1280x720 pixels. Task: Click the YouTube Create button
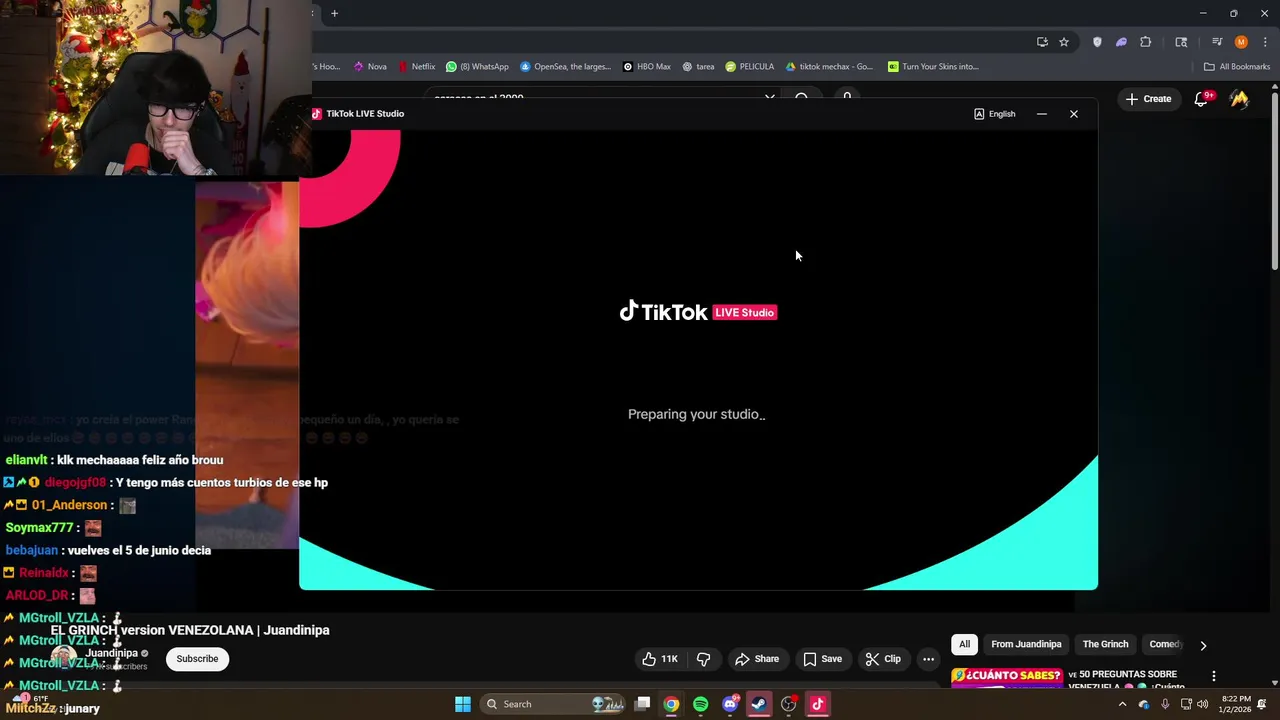click(x=1148, y=99)
